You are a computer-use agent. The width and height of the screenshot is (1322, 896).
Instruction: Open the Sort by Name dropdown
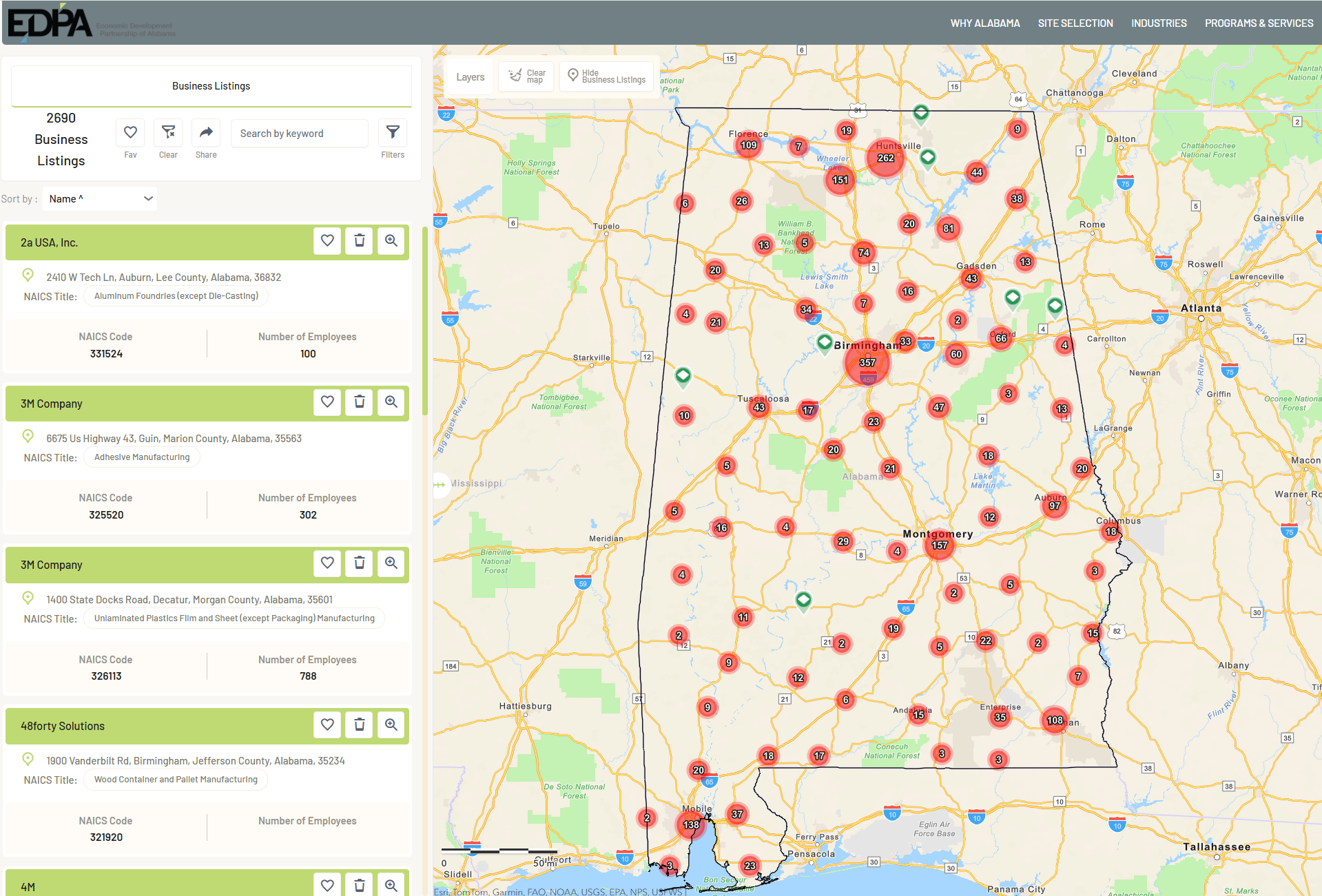click(x=100, y=199)
